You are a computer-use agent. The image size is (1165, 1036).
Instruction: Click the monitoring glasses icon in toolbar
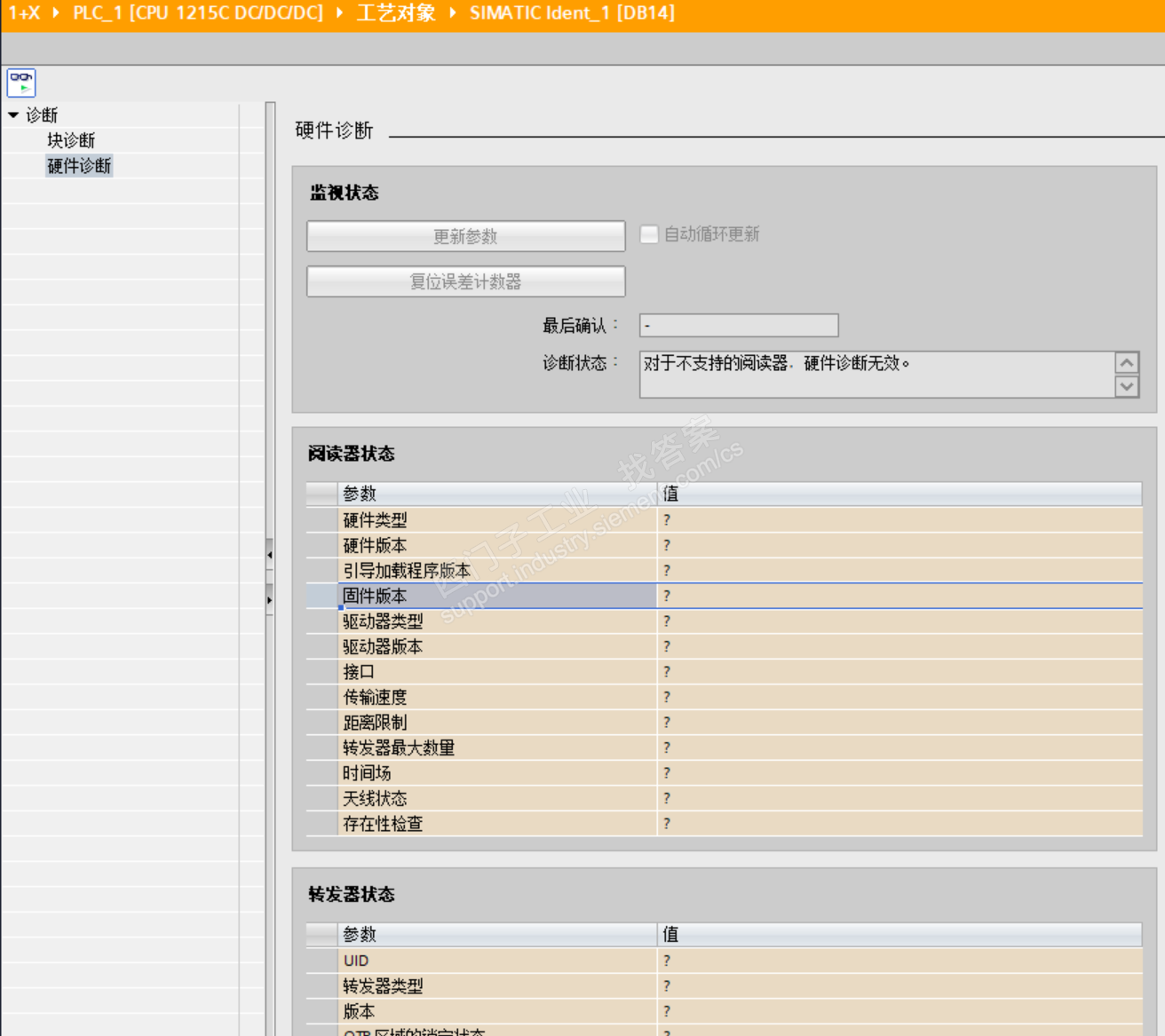point(21,83)
